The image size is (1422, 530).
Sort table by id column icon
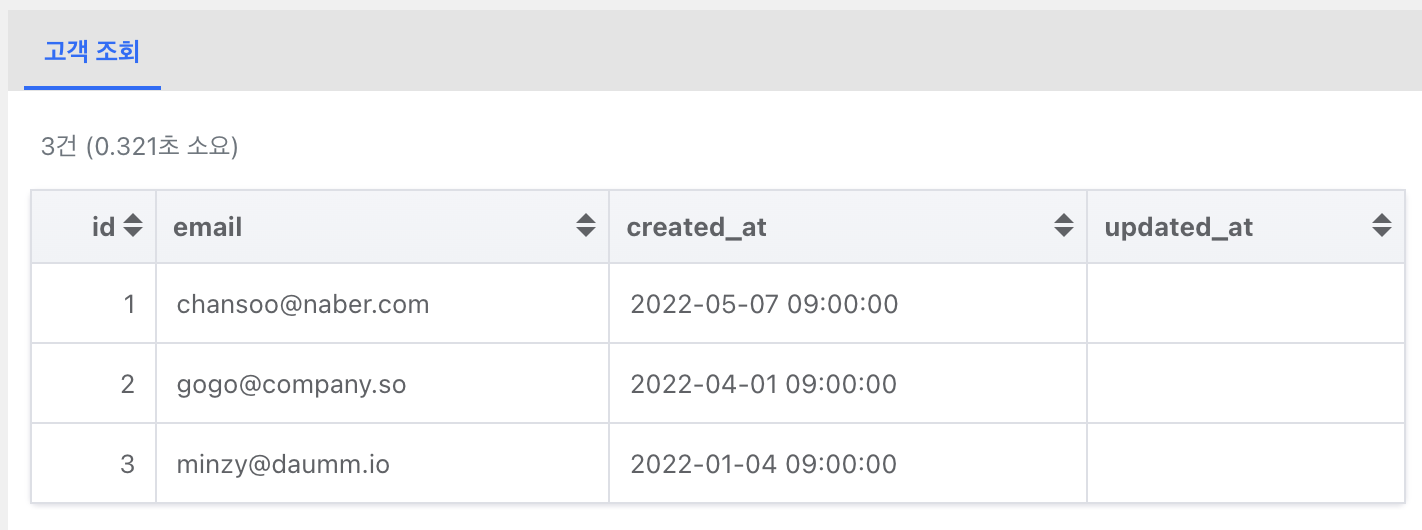click(x=133, y=227)
